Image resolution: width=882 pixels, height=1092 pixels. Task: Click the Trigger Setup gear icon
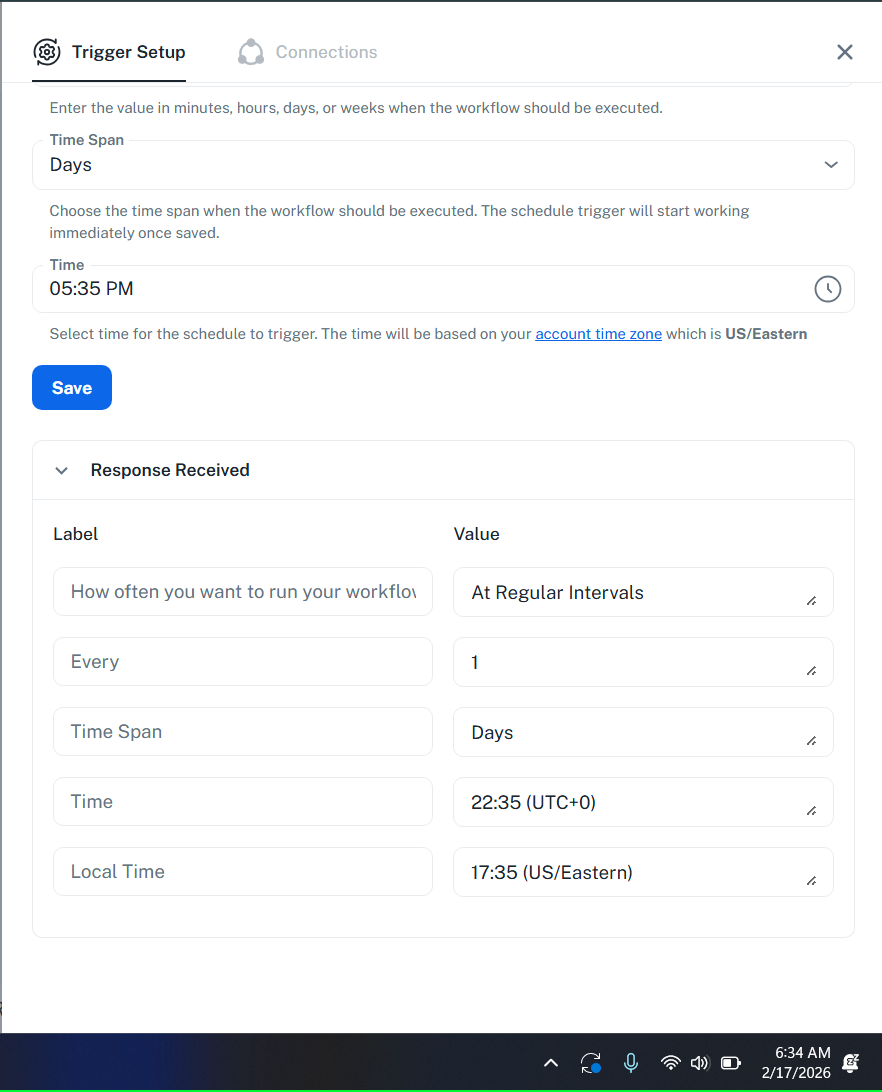[47, 52]
